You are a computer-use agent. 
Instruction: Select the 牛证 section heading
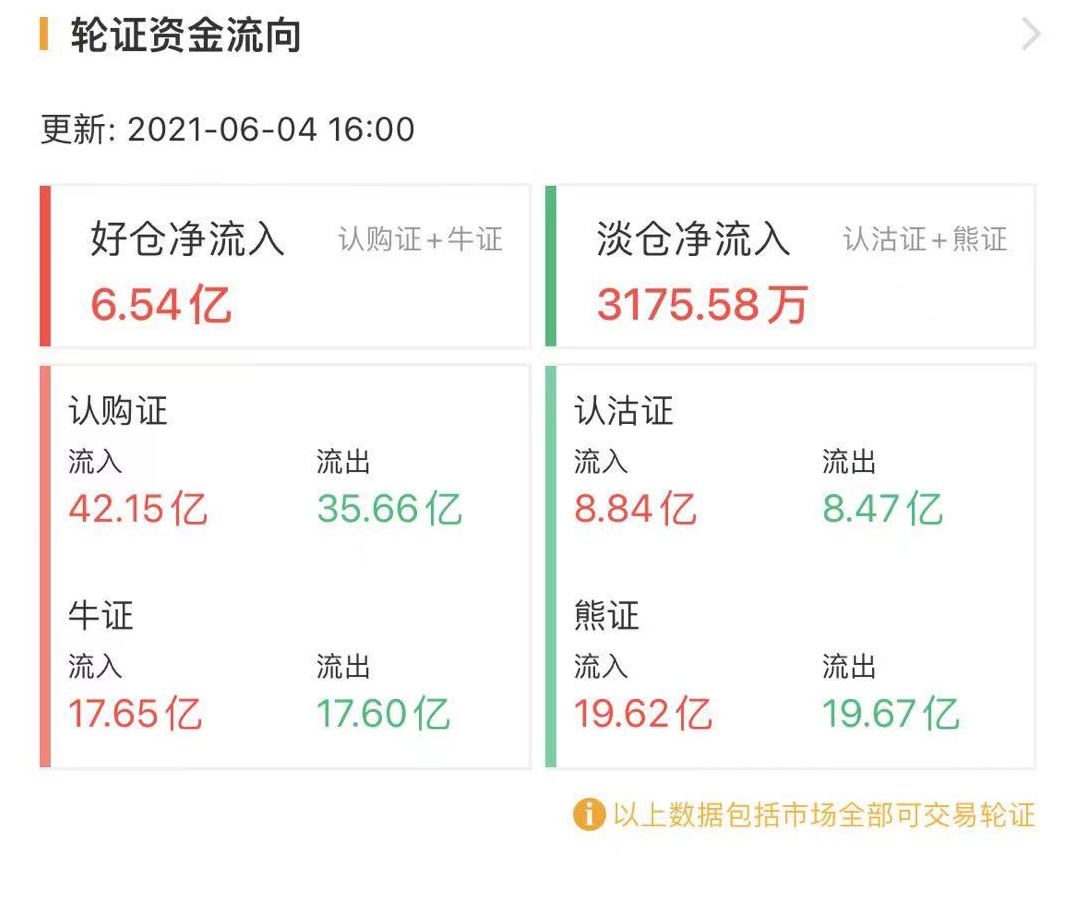tap(101, 615)
